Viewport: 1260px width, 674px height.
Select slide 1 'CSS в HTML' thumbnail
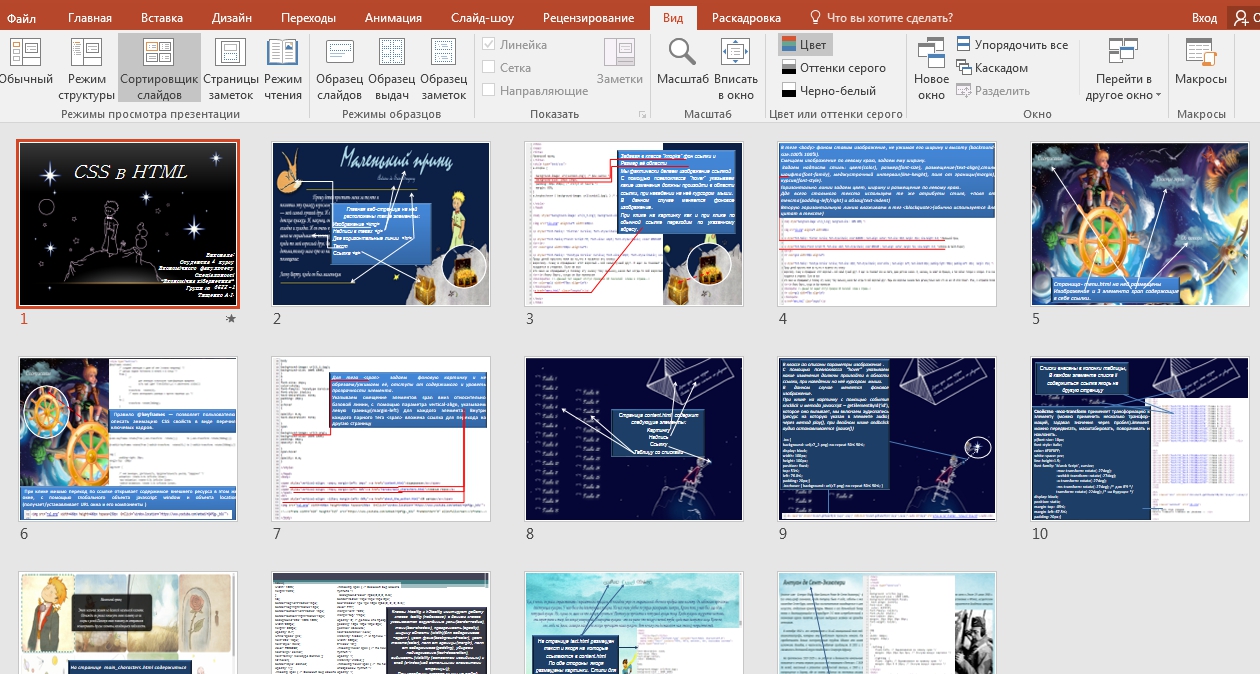[128, 223]
